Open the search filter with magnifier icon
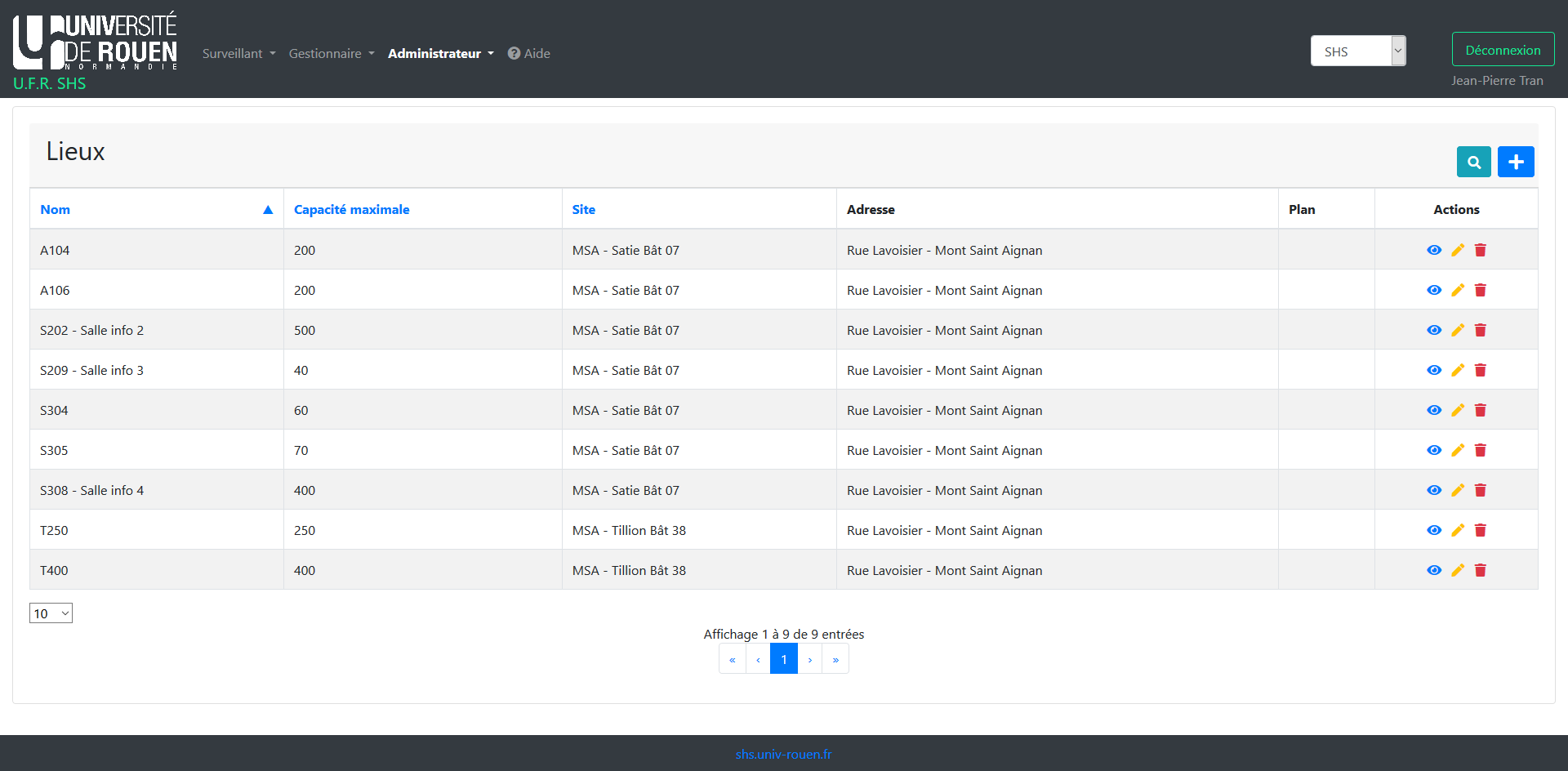 pos(1473,162)
